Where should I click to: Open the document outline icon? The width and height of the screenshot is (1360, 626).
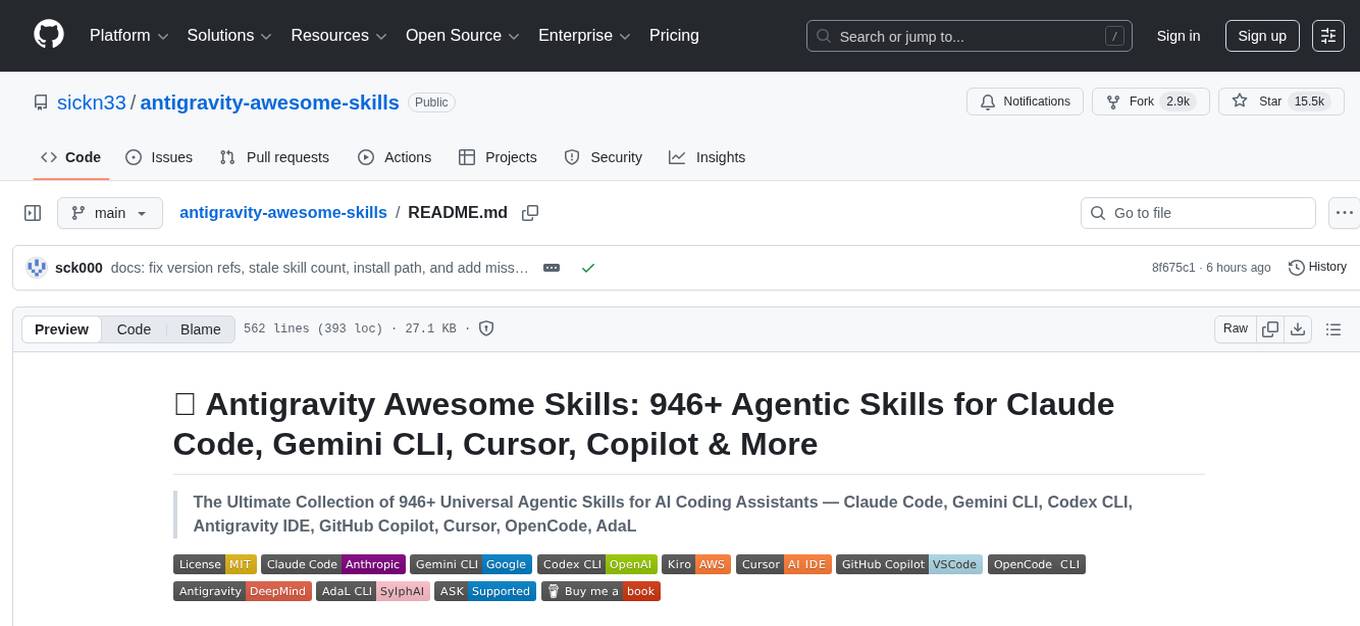pos(1332,329)
